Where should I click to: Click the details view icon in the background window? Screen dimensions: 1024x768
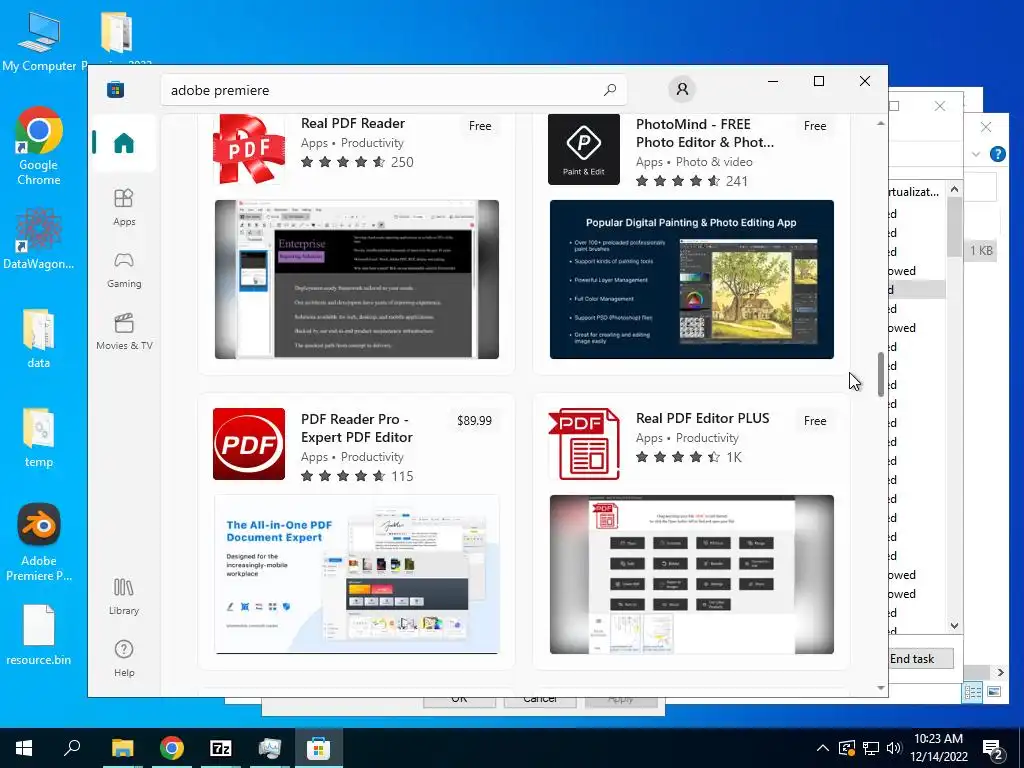[x=972, y=692]
